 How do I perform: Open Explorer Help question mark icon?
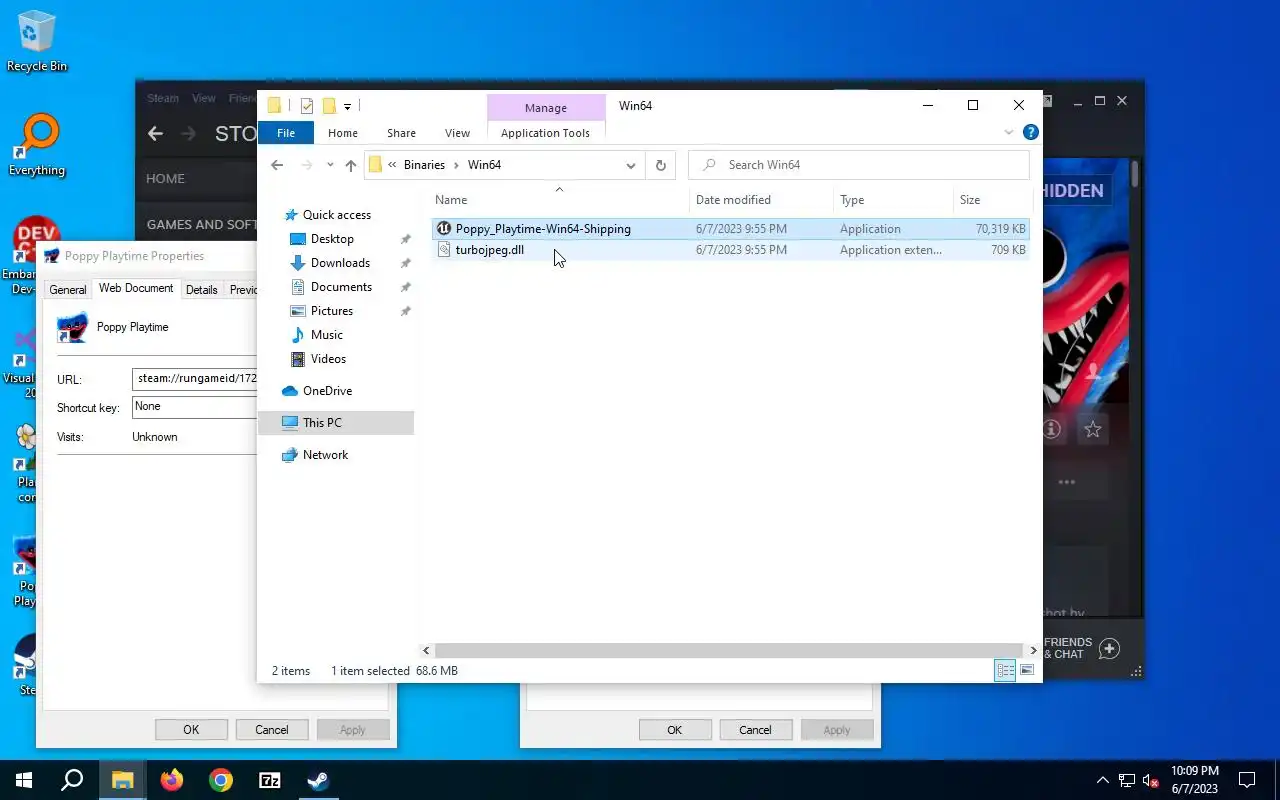(x=1031, y=132)
